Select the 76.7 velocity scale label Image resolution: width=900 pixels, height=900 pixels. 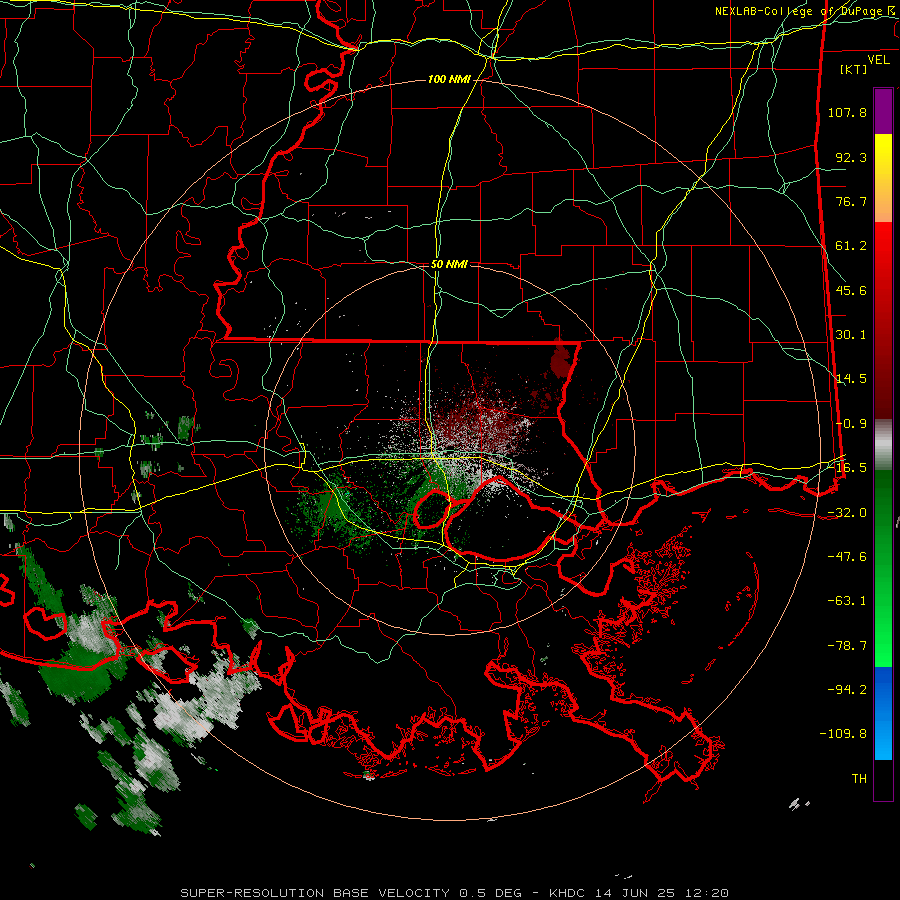851,201
